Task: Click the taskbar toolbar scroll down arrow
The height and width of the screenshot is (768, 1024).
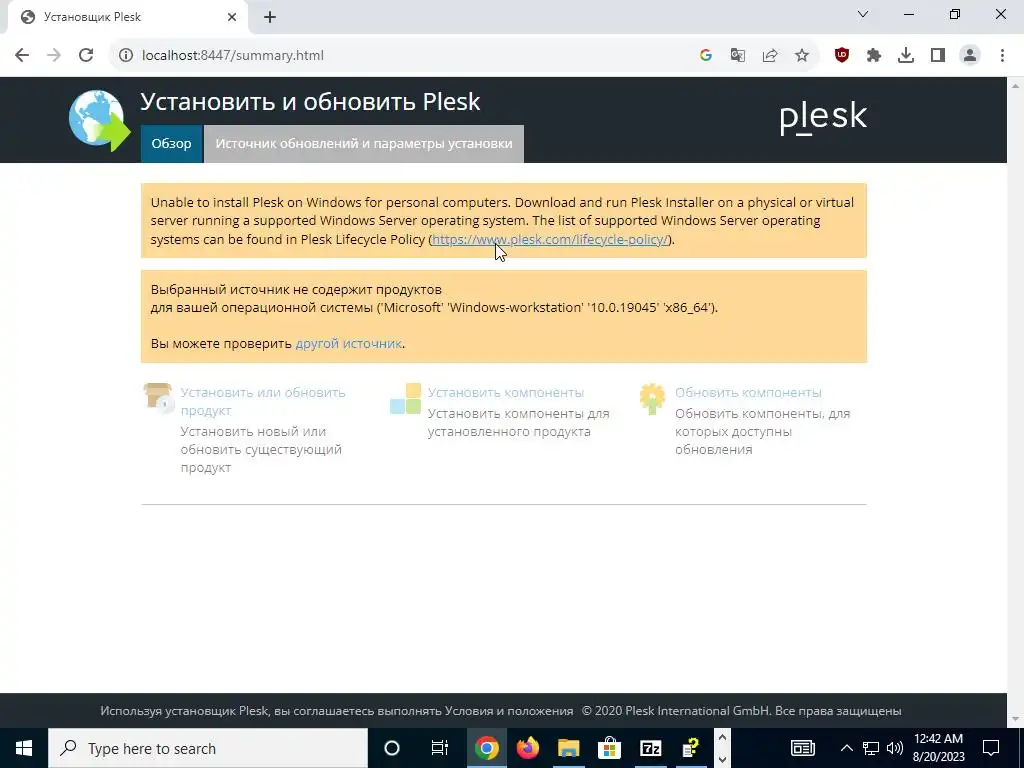Action: tap(722, 760)
